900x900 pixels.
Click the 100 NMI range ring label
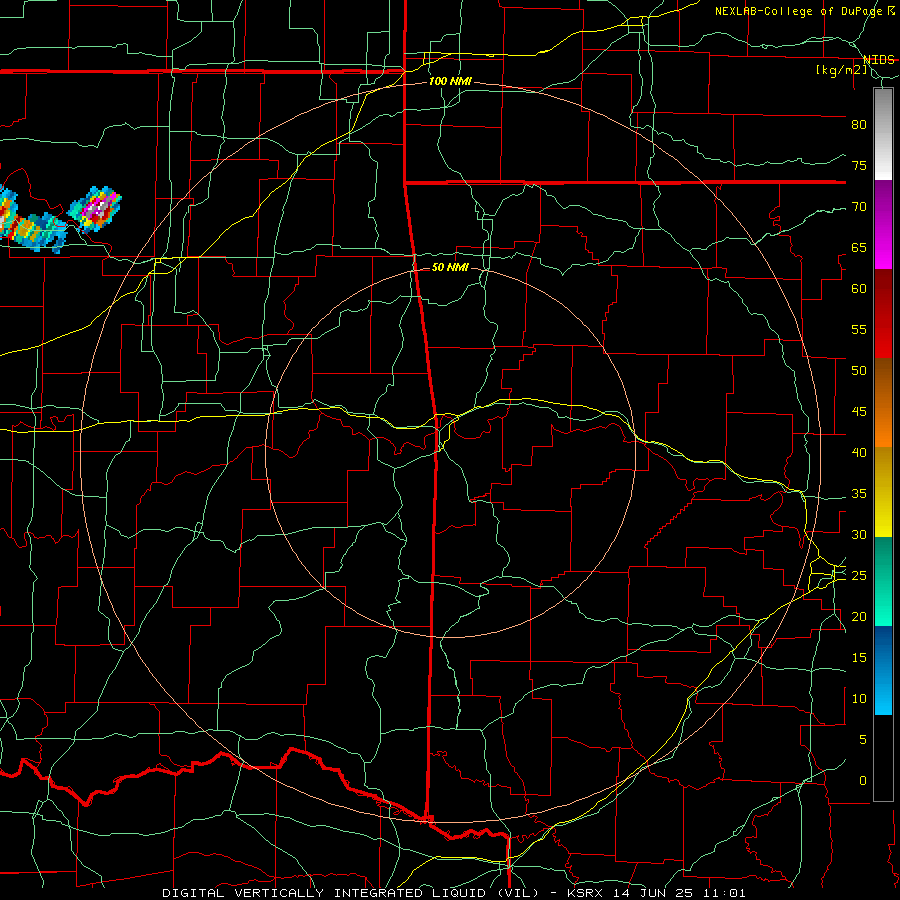tap(450, 81)
